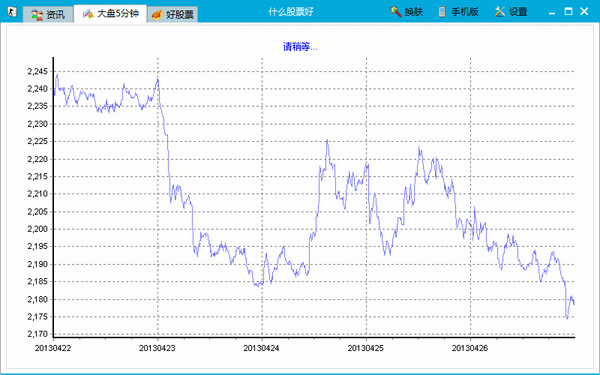Open the 设置 settings
Screen dimensions: 600x375
point(511,12)
